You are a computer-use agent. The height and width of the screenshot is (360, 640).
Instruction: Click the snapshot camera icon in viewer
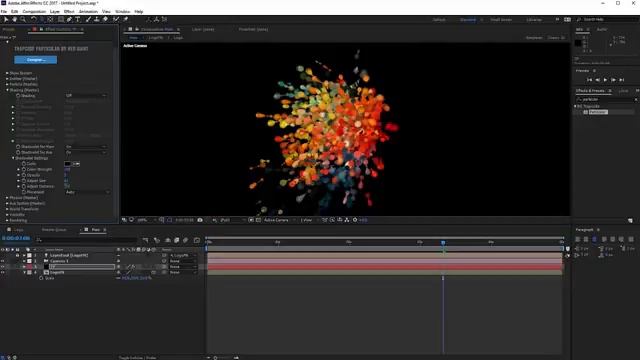pyautogui.click(x=200, y=220)
